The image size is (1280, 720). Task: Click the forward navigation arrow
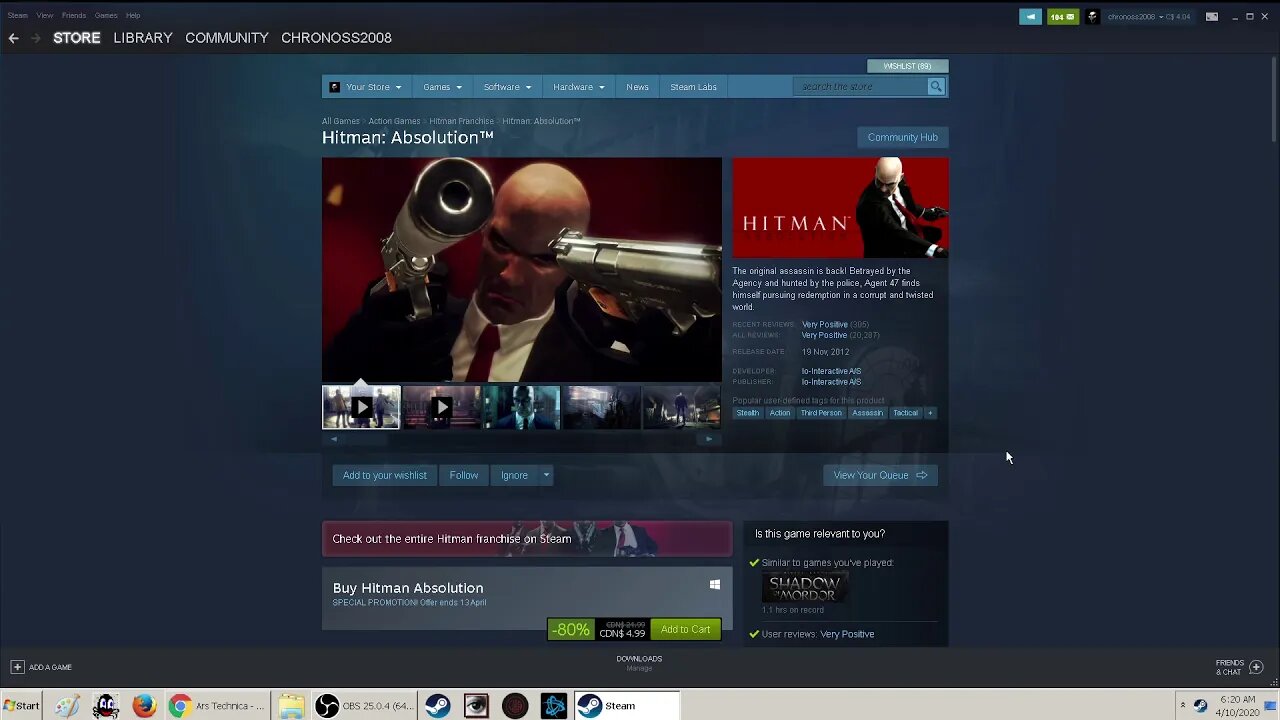(35, 38)
